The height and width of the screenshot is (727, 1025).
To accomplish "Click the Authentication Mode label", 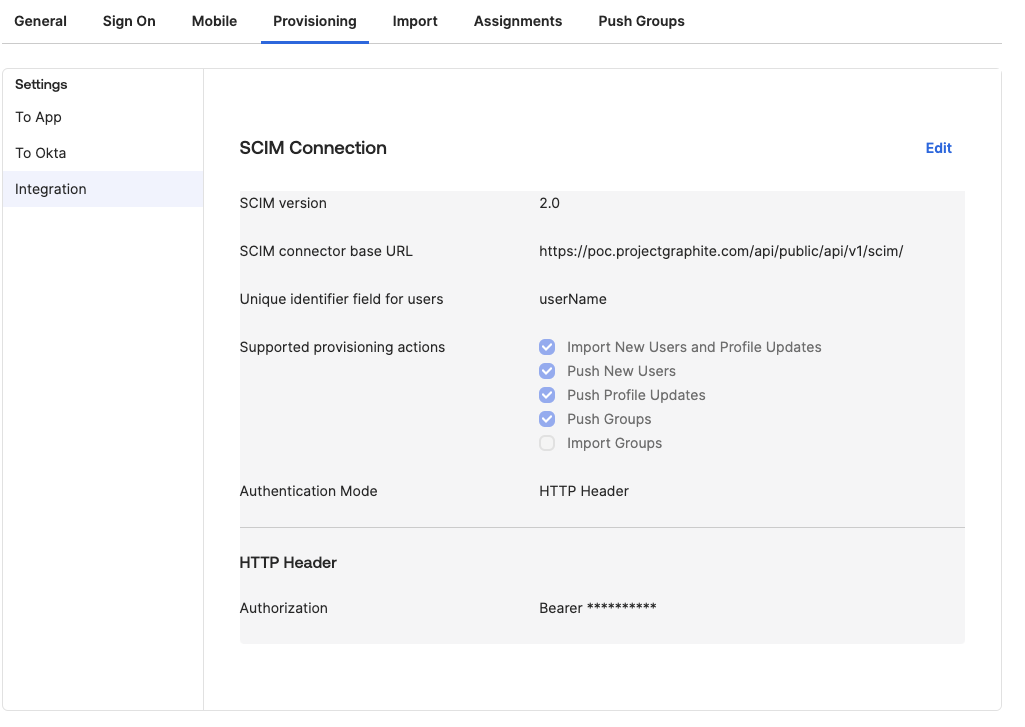I will (309, 491).
